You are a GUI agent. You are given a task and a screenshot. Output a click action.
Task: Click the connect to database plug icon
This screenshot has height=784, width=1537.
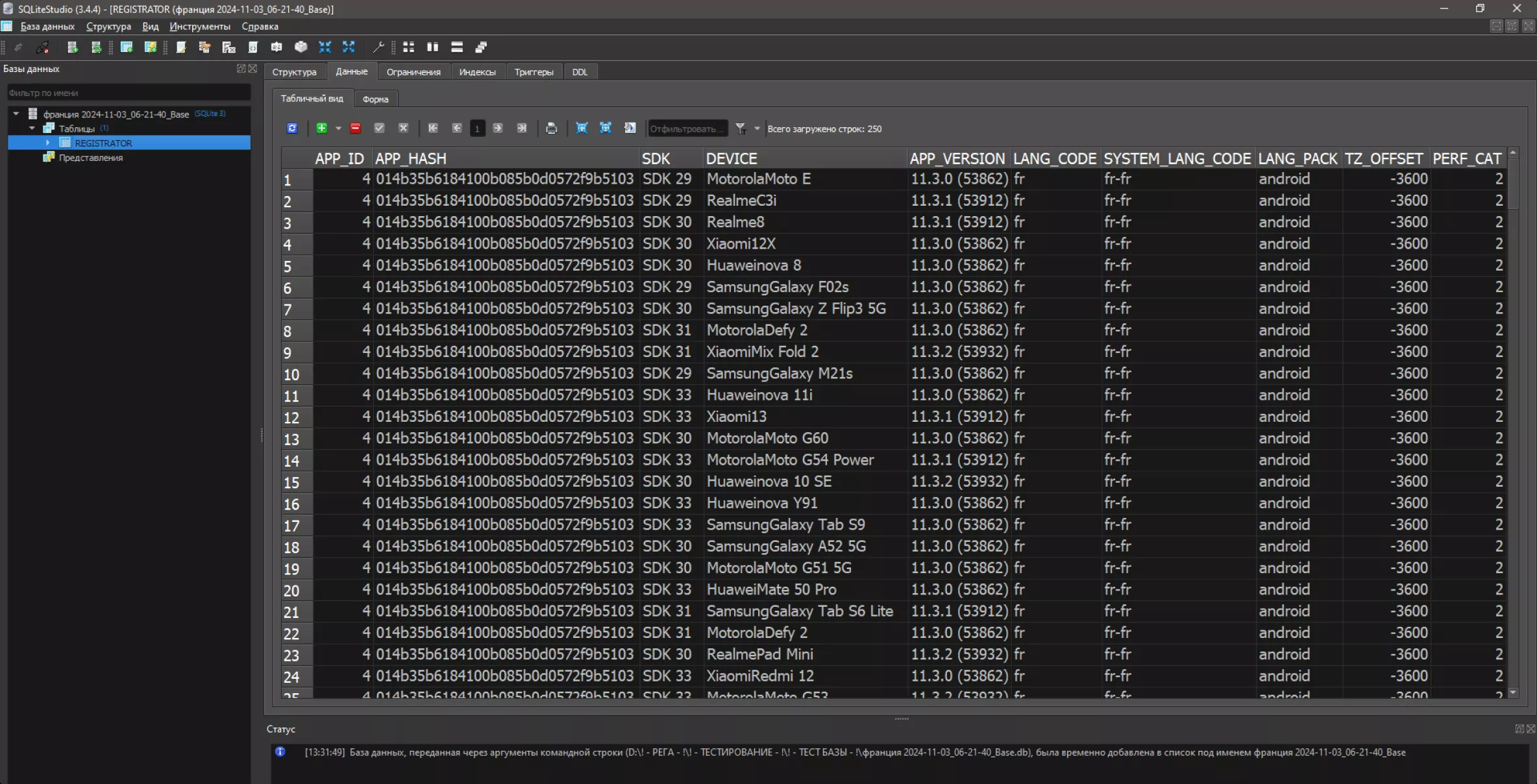(x=18, y=47)
